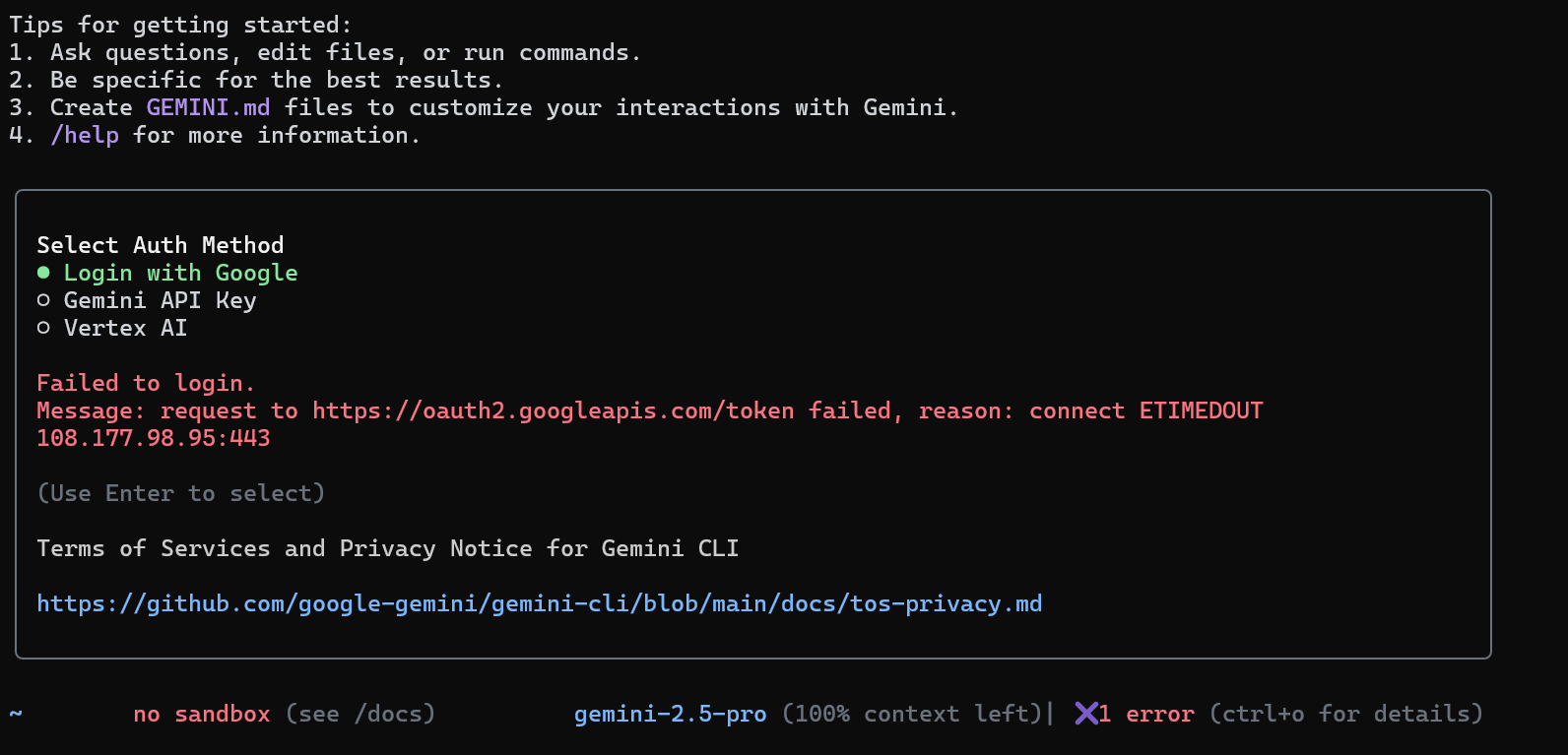Choose the Login with Google option label

pos(180,273)
